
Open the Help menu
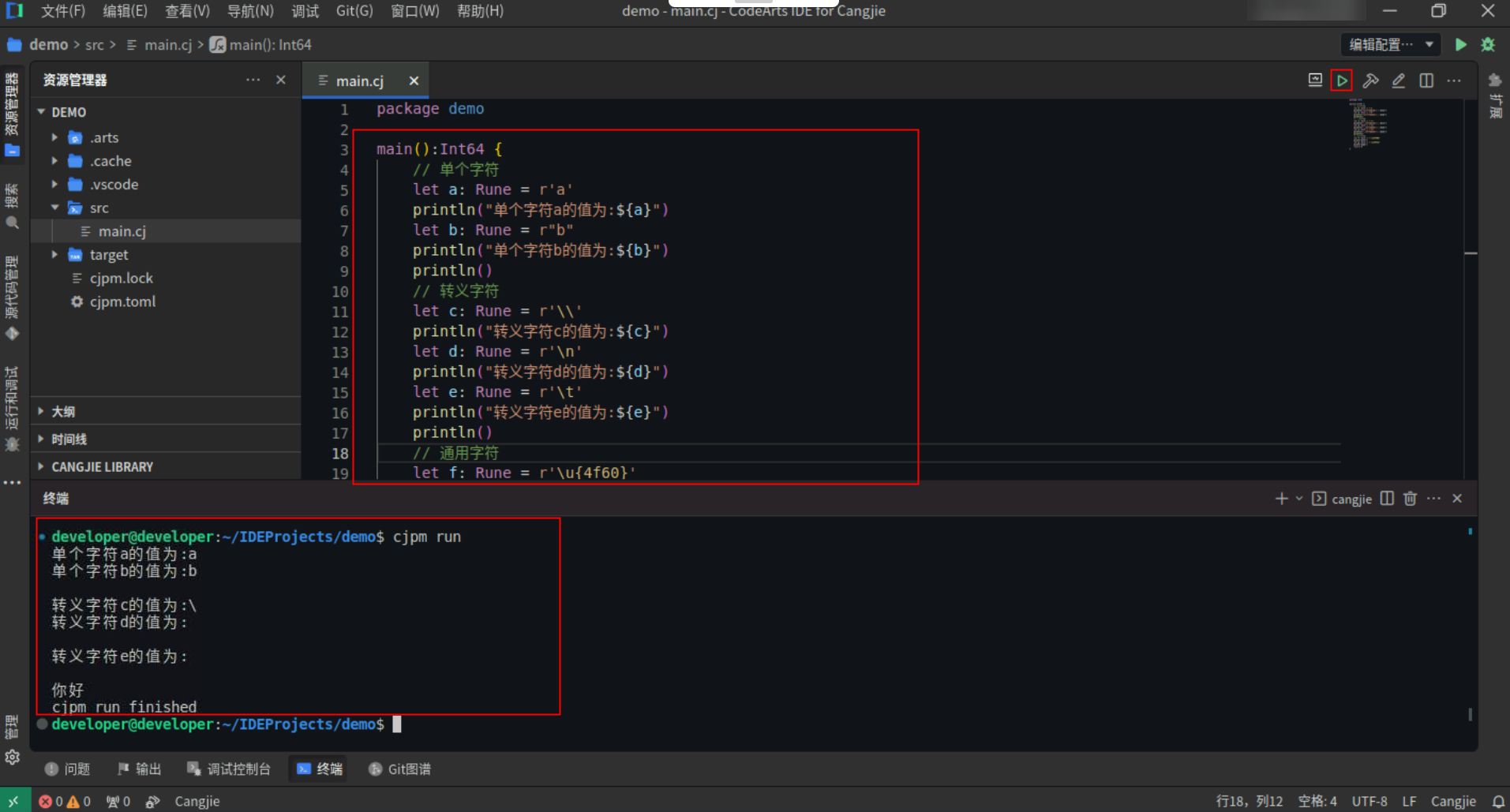480,11
